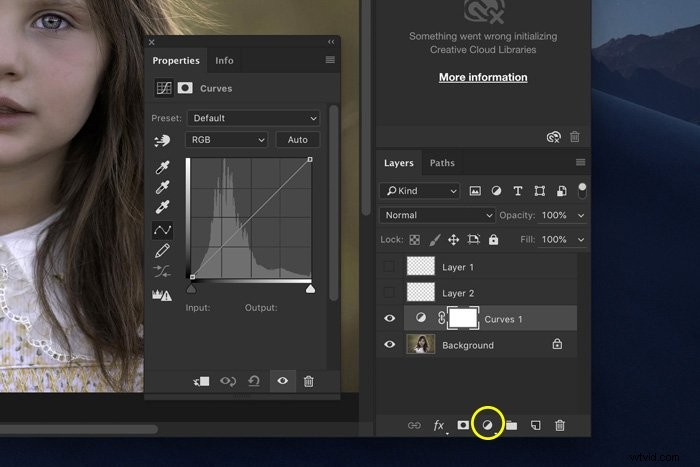Filter for adjustment layers
Screen dimensions: 700x467
point(496,191)
